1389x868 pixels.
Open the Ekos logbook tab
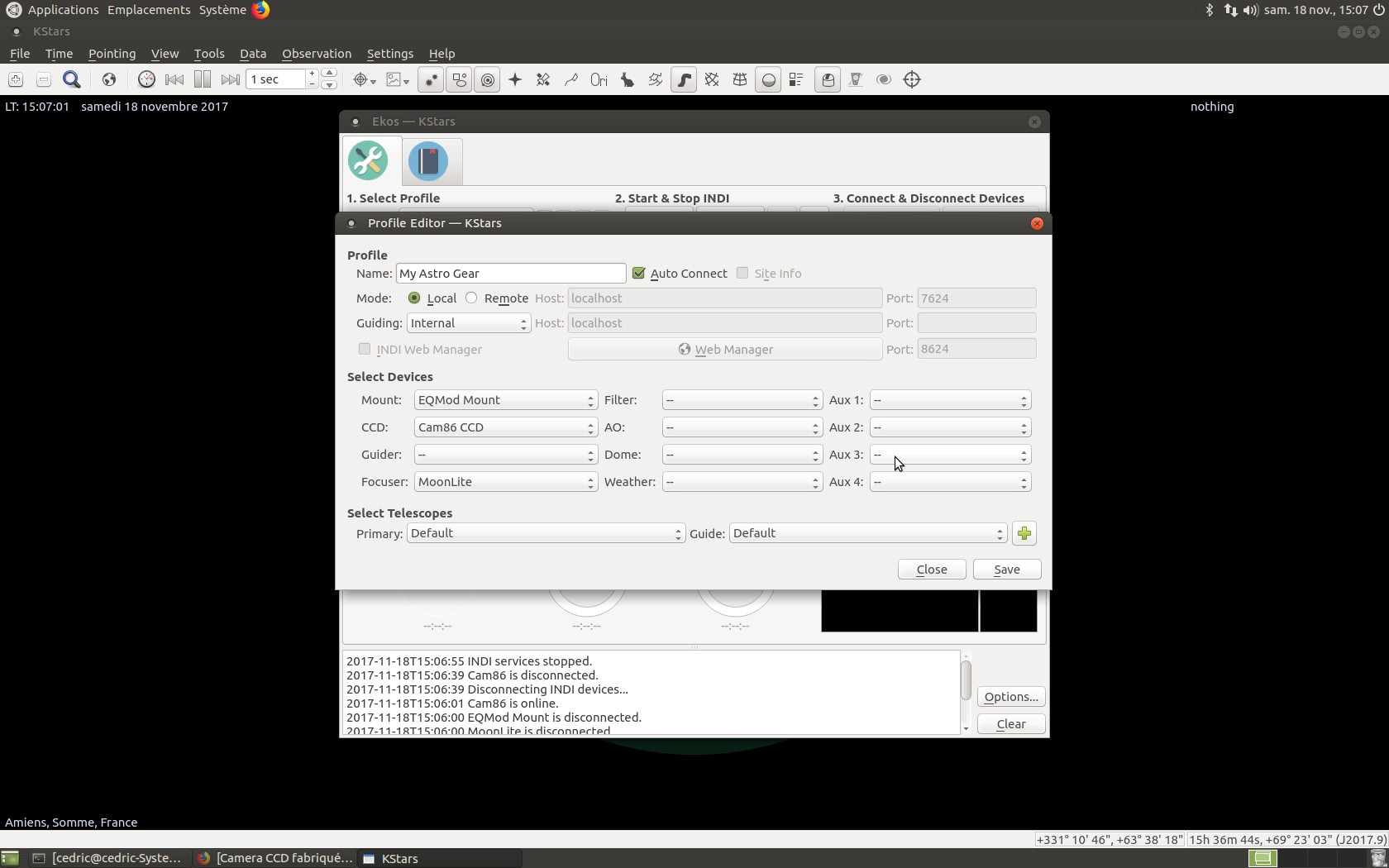coord(428,160)
